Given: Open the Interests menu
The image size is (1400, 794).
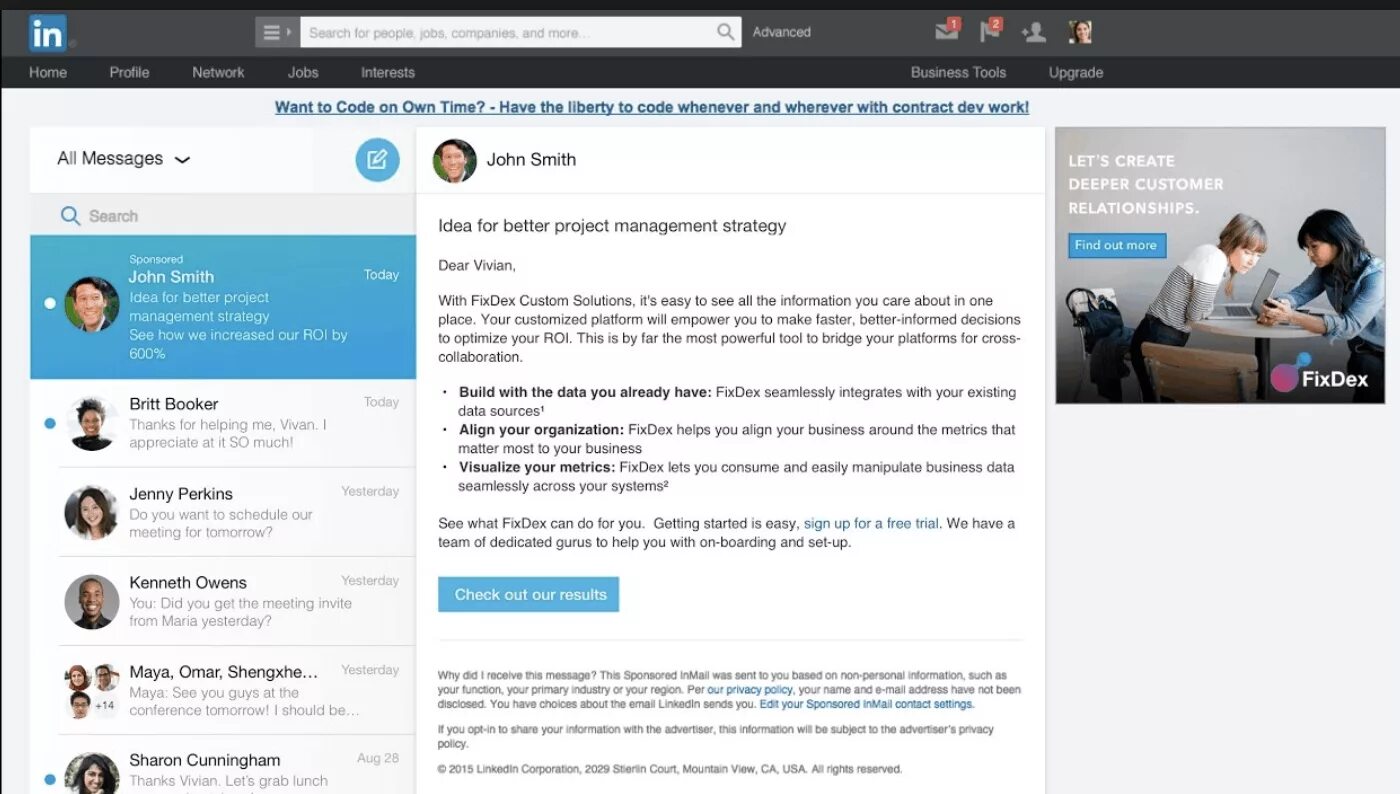Looking at the screenshot, I should pos(388,72).
